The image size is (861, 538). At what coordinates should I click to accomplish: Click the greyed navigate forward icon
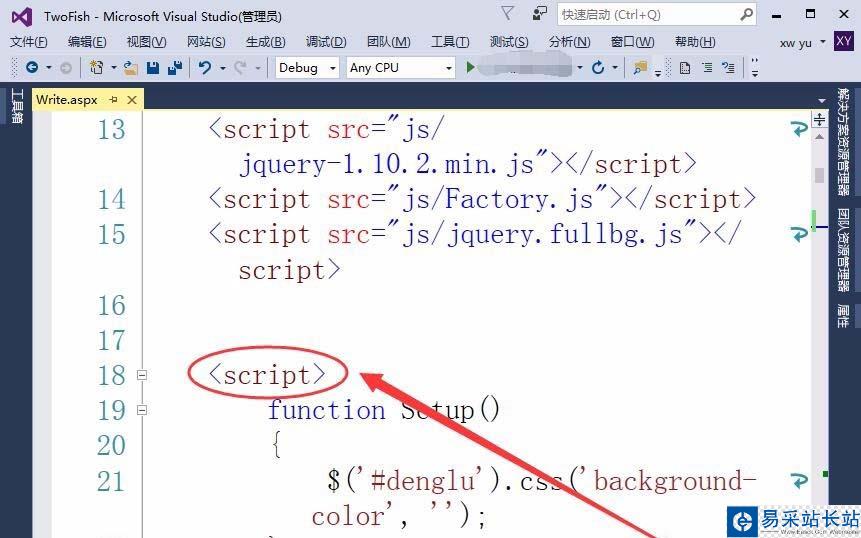pos(65,68)
